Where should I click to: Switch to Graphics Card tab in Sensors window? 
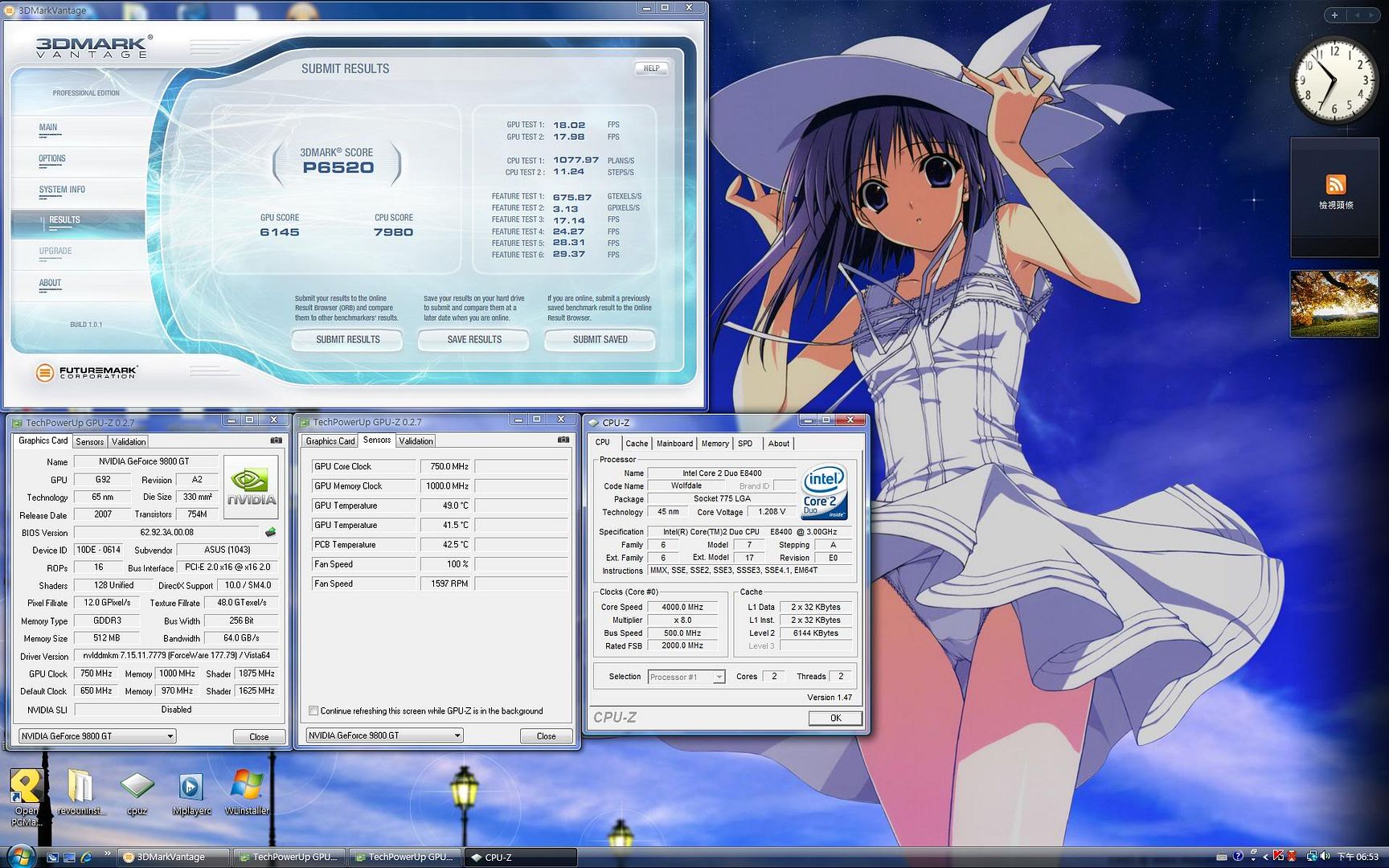point(330,440)
